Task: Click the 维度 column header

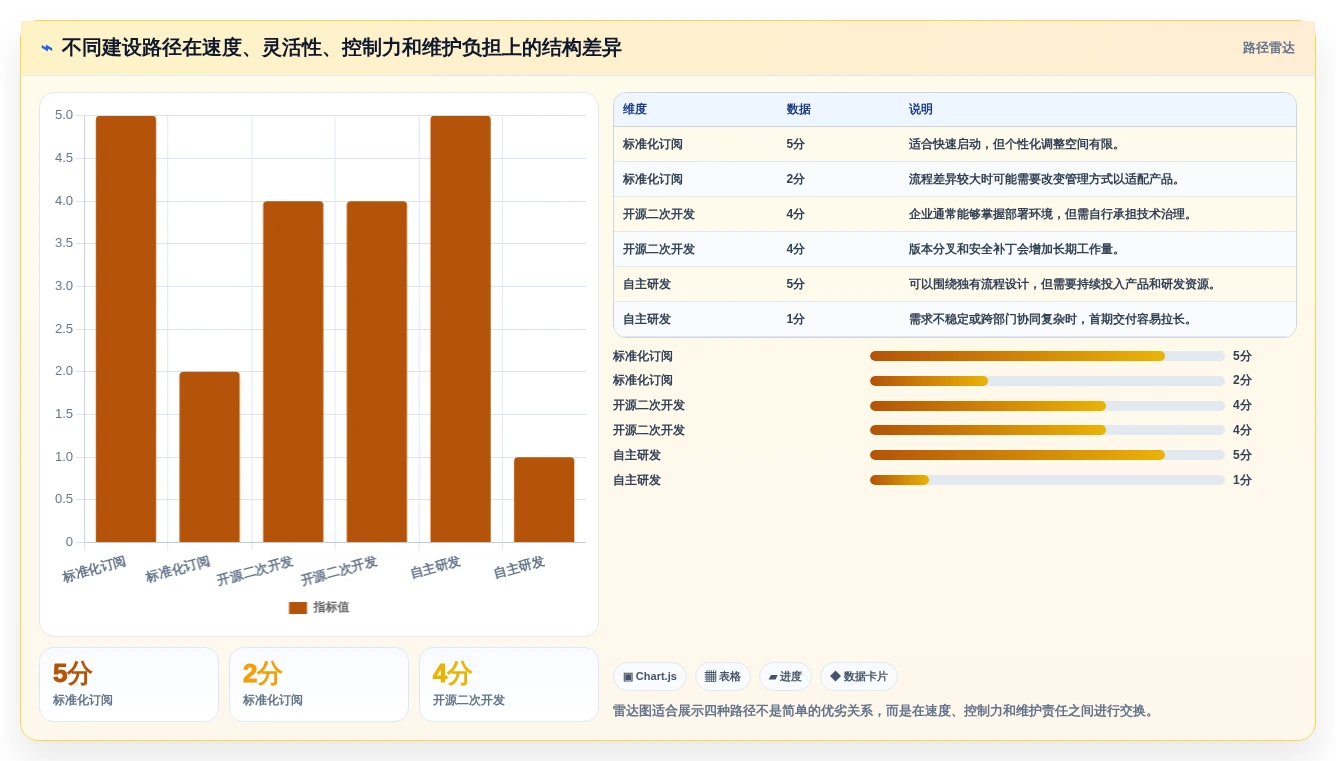Action: tap(635, 110)
